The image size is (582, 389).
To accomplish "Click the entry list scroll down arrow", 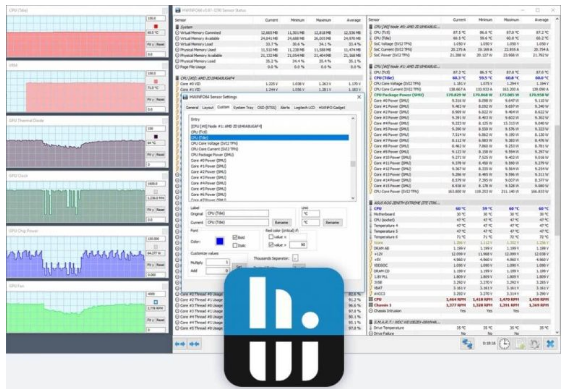I will point(353,198).
